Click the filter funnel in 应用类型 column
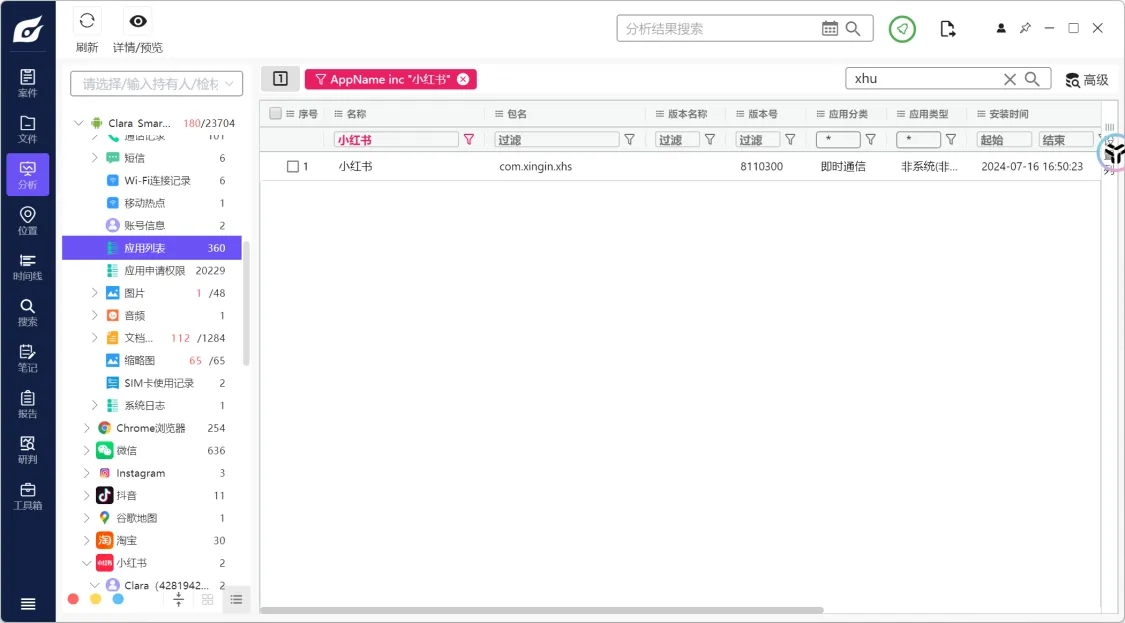 tap(951, 139)
